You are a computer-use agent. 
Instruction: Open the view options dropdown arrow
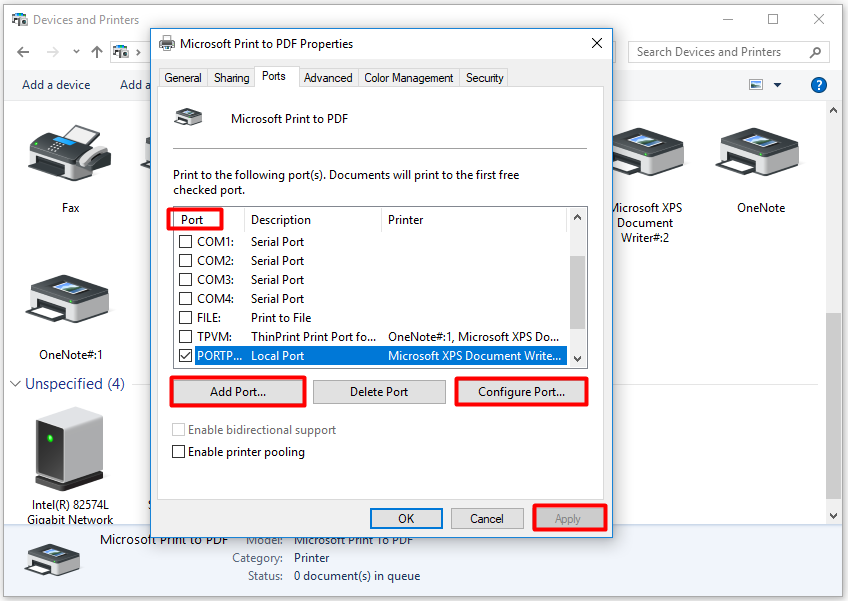[777, 85]
